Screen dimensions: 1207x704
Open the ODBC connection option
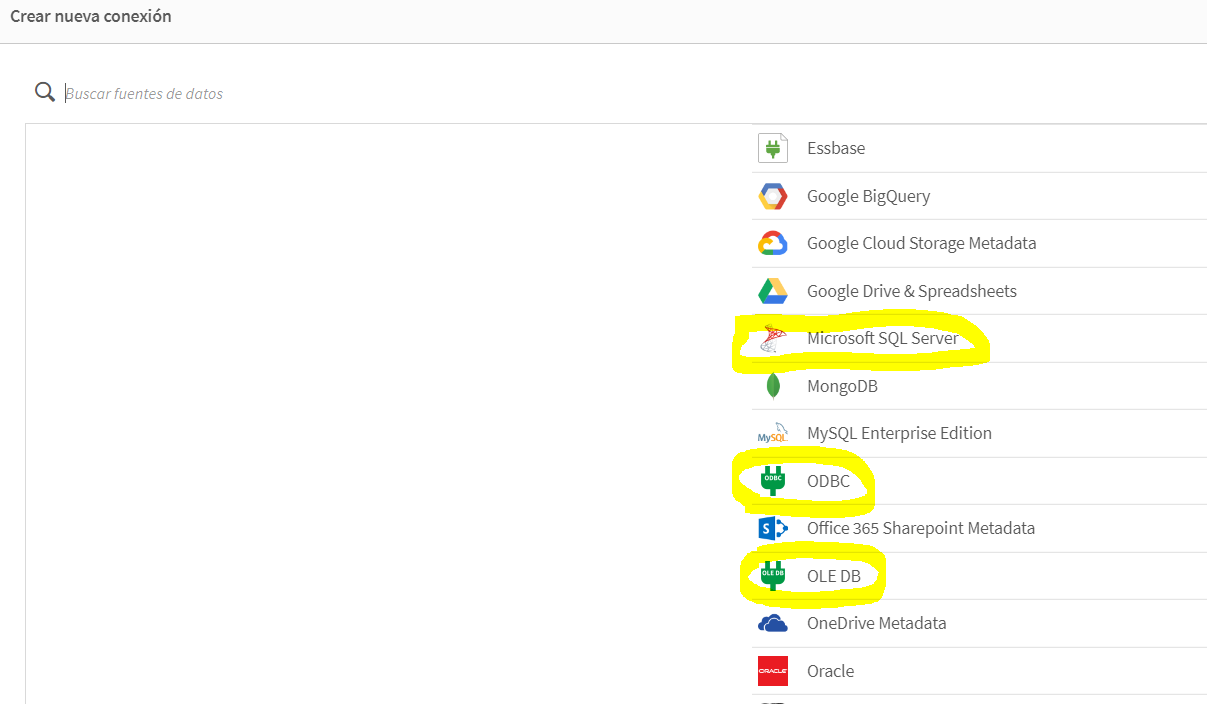[x=829, y=480]
